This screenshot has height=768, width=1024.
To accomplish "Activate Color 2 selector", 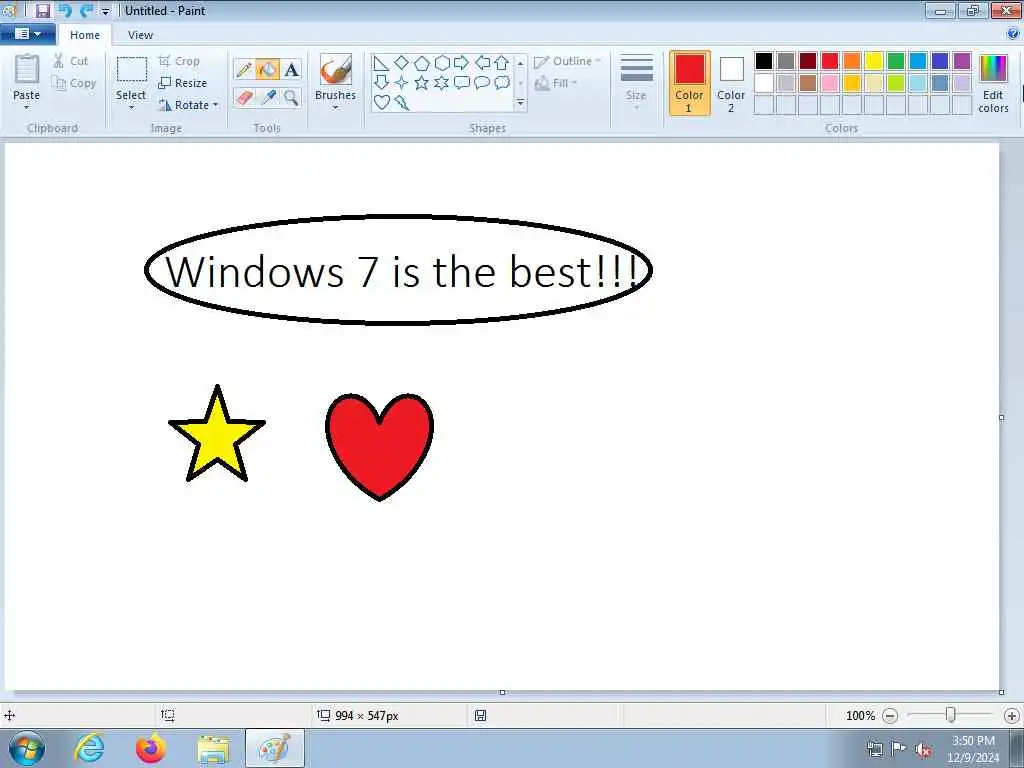I will 731,83.
